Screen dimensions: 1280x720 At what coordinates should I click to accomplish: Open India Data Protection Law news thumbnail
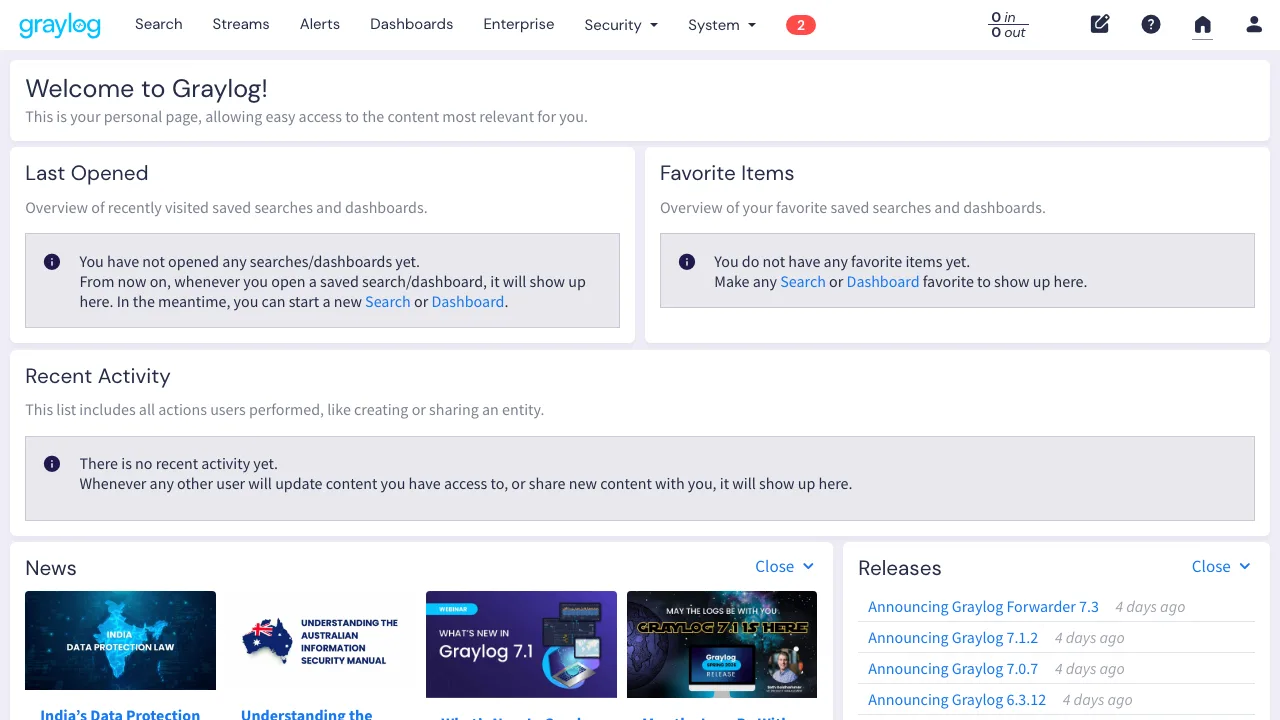coord(120,640)
